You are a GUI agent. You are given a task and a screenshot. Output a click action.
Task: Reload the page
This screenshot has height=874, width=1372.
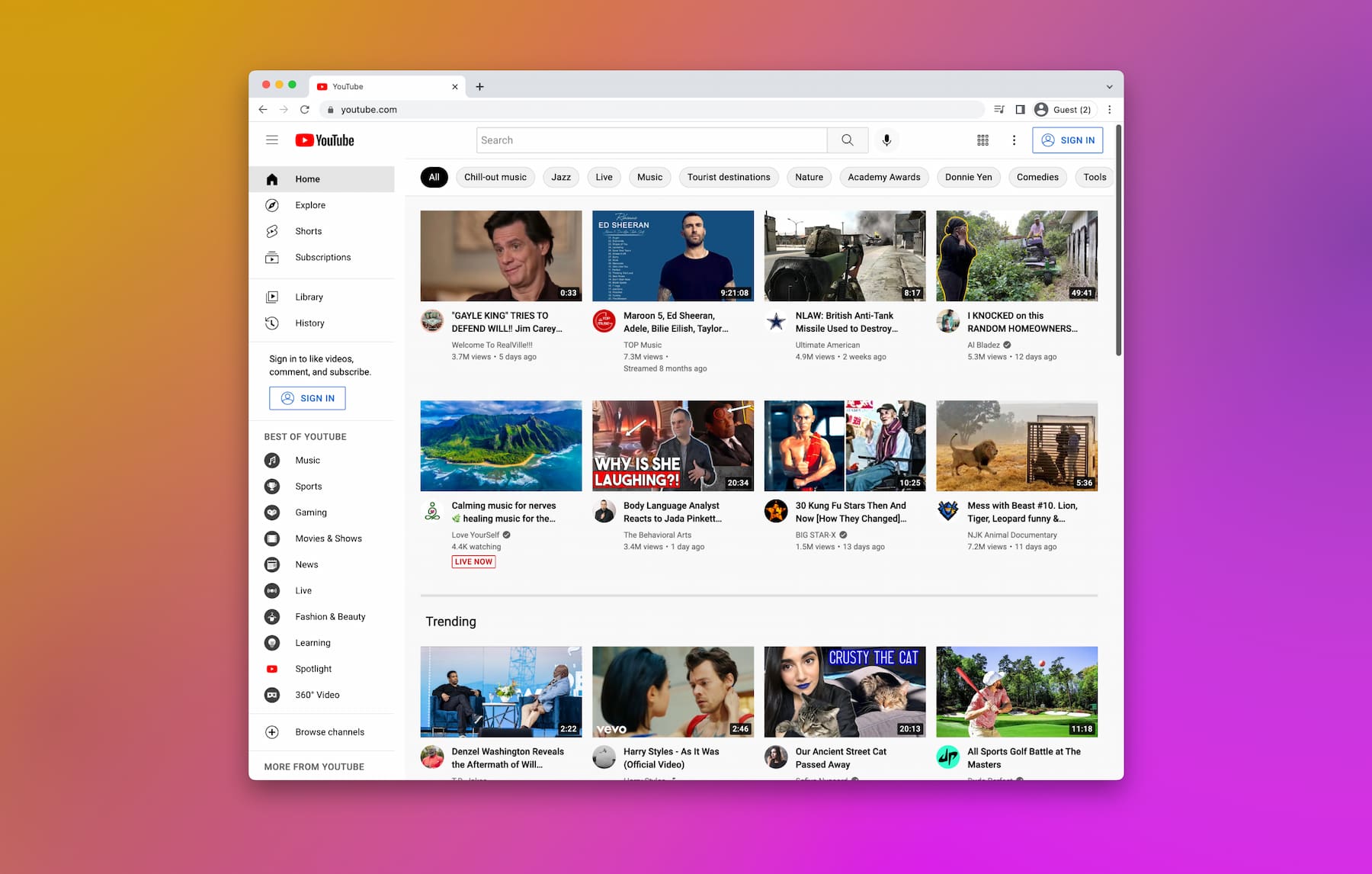click(305, 110)
